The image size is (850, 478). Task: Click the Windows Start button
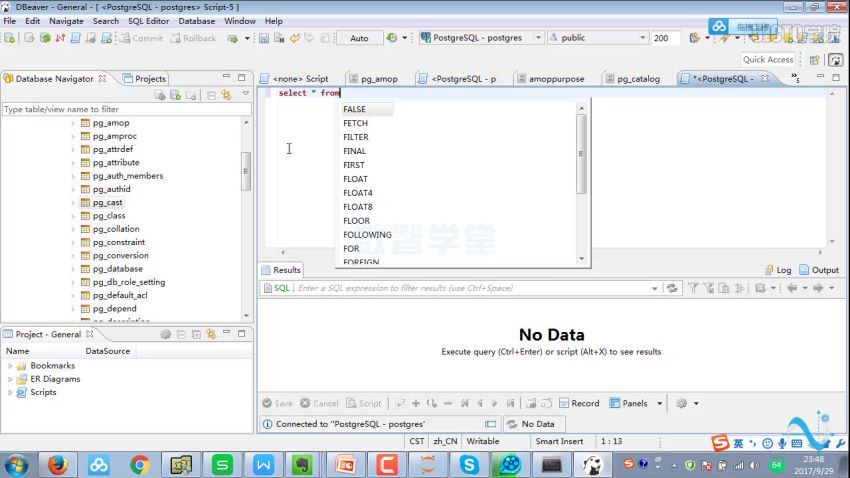click(x=16, y=465)
